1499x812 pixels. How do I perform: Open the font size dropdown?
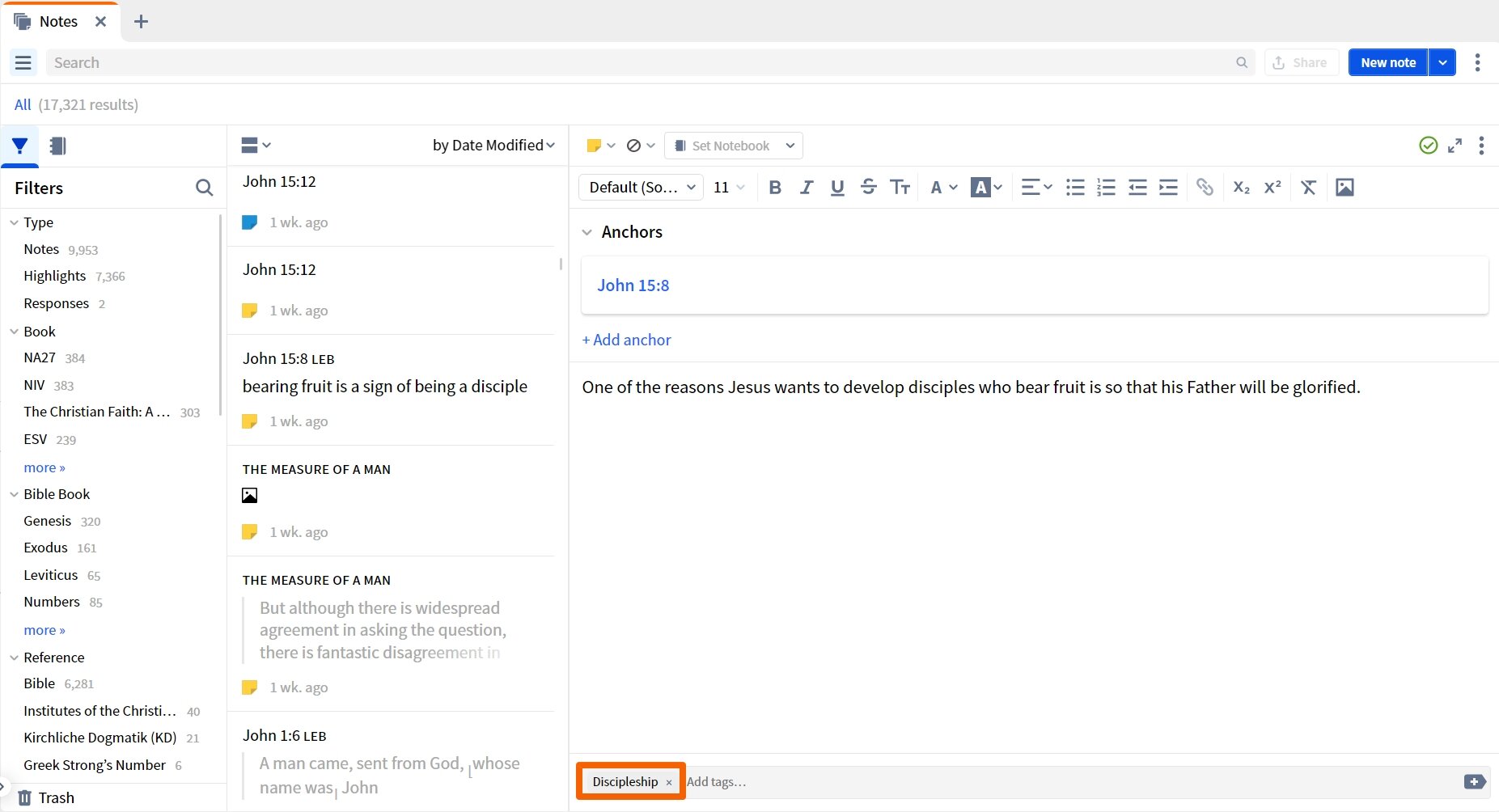pyautogui.click(x=729, y=187)
